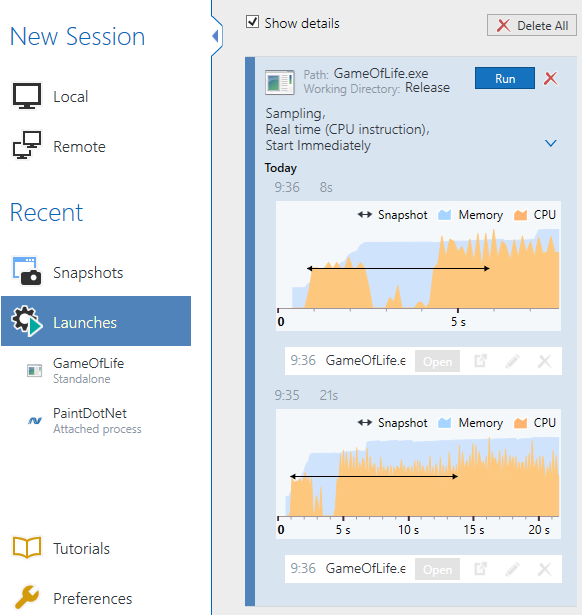Click Snapshot arrow legend icon in 8s chart
The image size is (582, 615).
click(365, 215)
